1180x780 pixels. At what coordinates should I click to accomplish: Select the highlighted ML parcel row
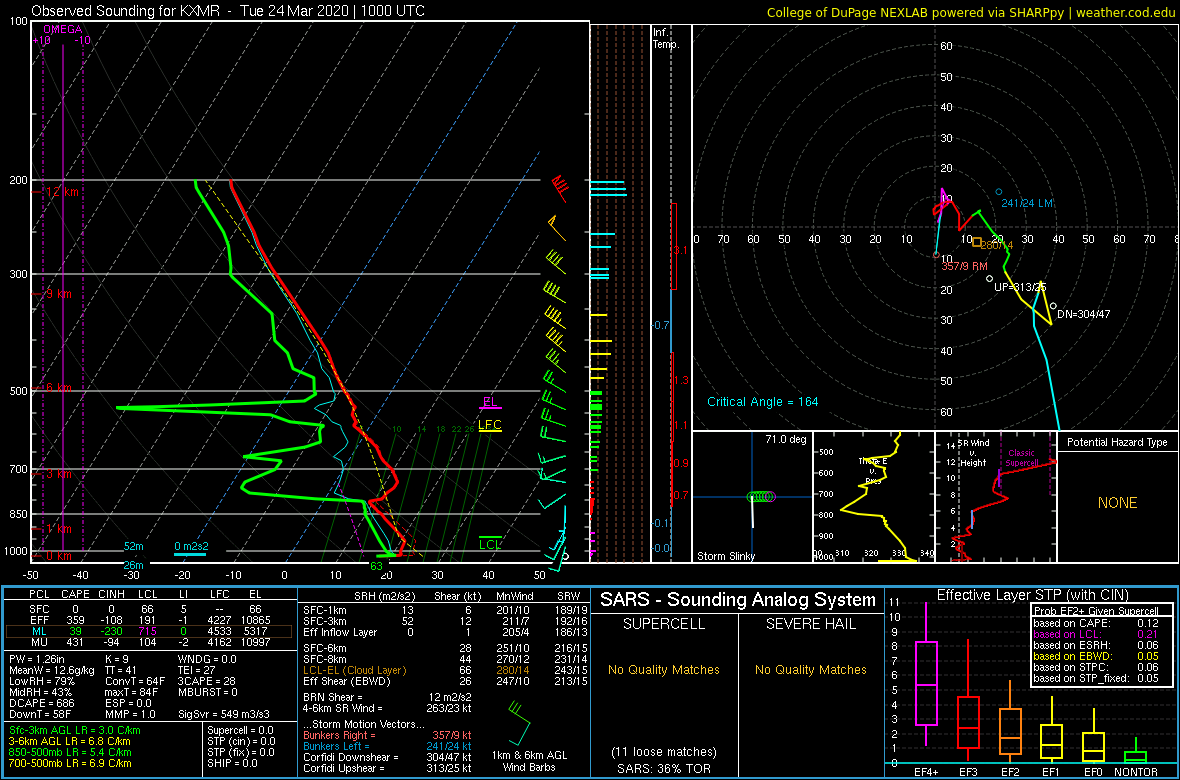[150, 634]
